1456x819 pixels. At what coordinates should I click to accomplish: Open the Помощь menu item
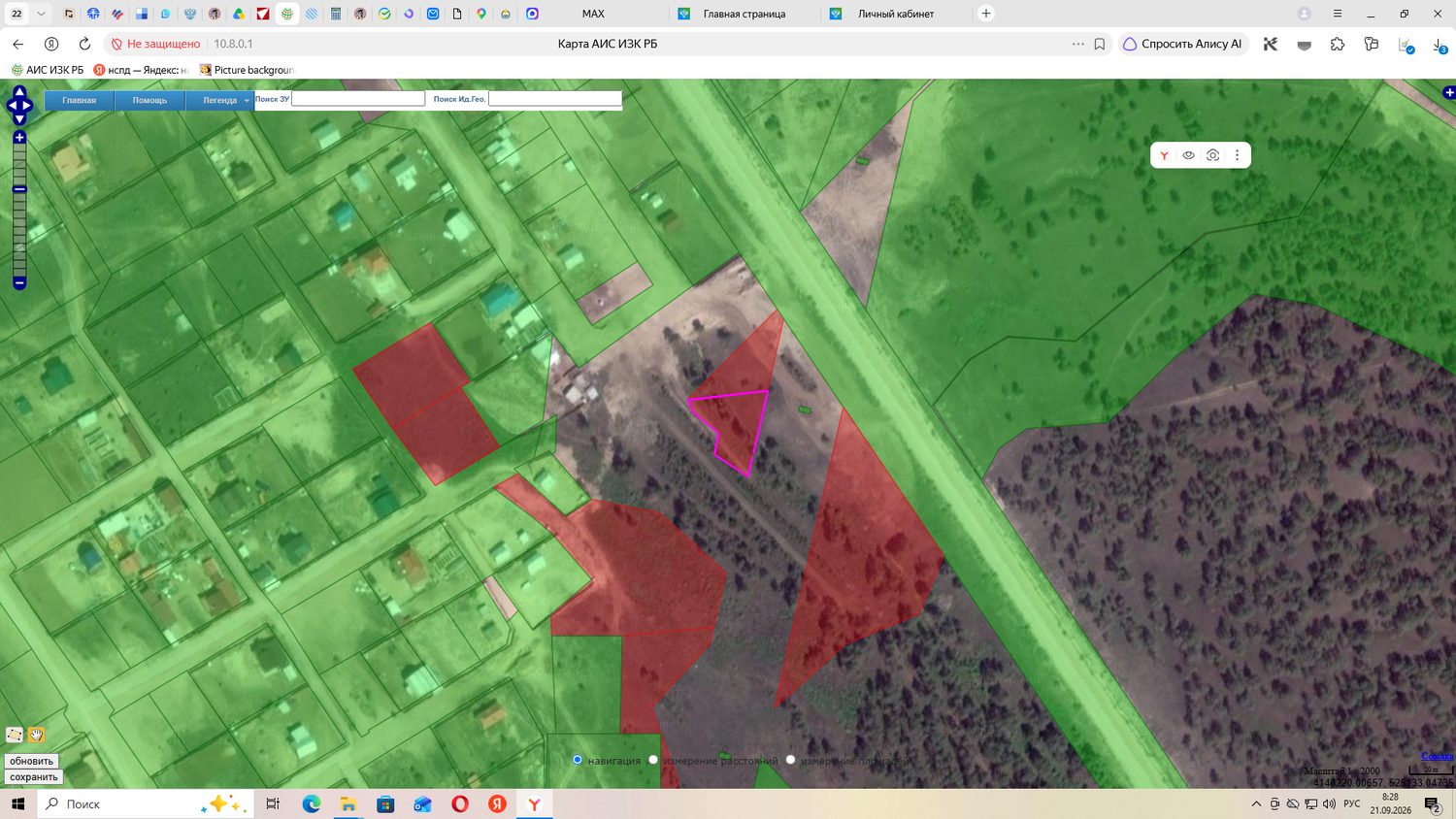click(x=149, y=100)
